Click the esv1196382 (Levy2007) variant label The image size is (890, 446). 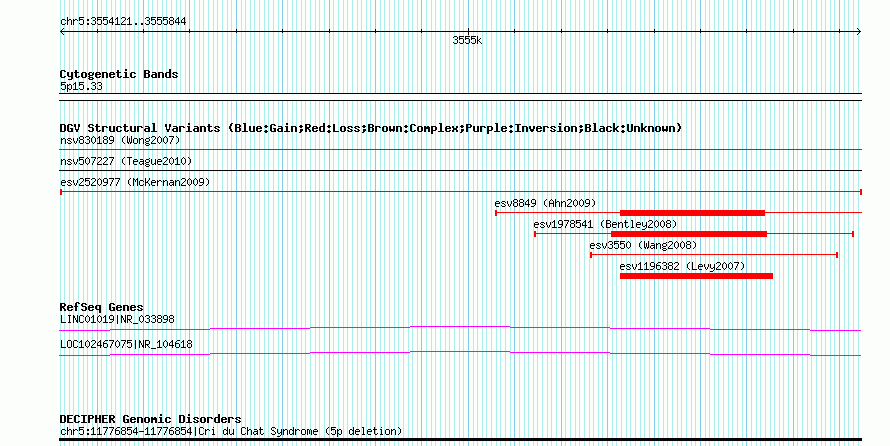coord(682,266)
